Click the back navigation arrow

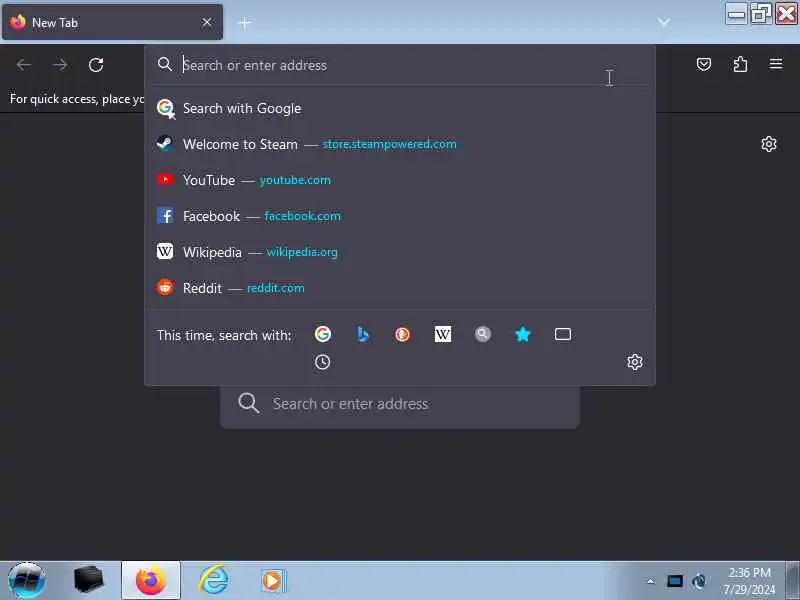[23, 65]
